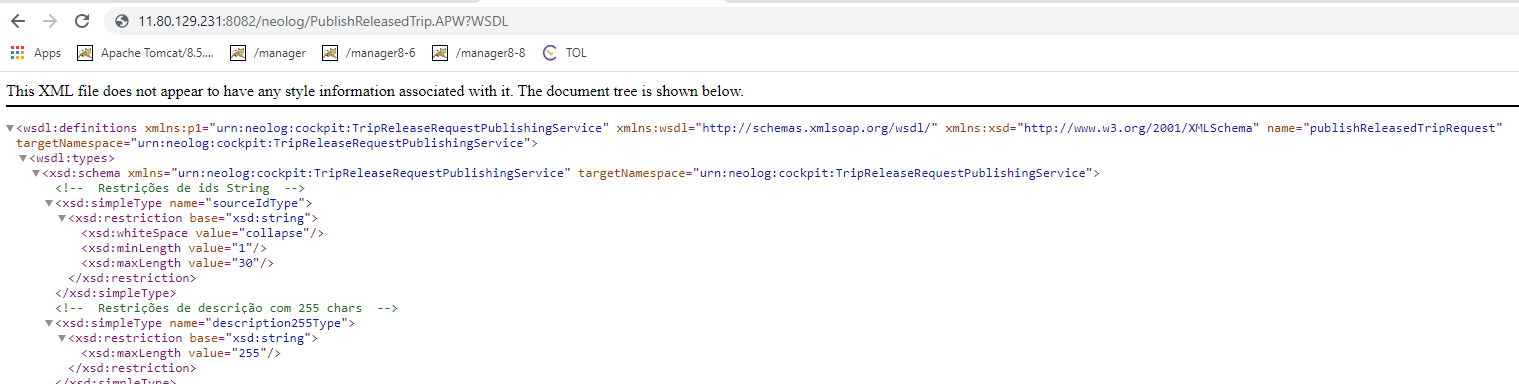
Task: Click the whiteSpace value "collapse" line
Action: pyautogui.click(x=203, y=233)
